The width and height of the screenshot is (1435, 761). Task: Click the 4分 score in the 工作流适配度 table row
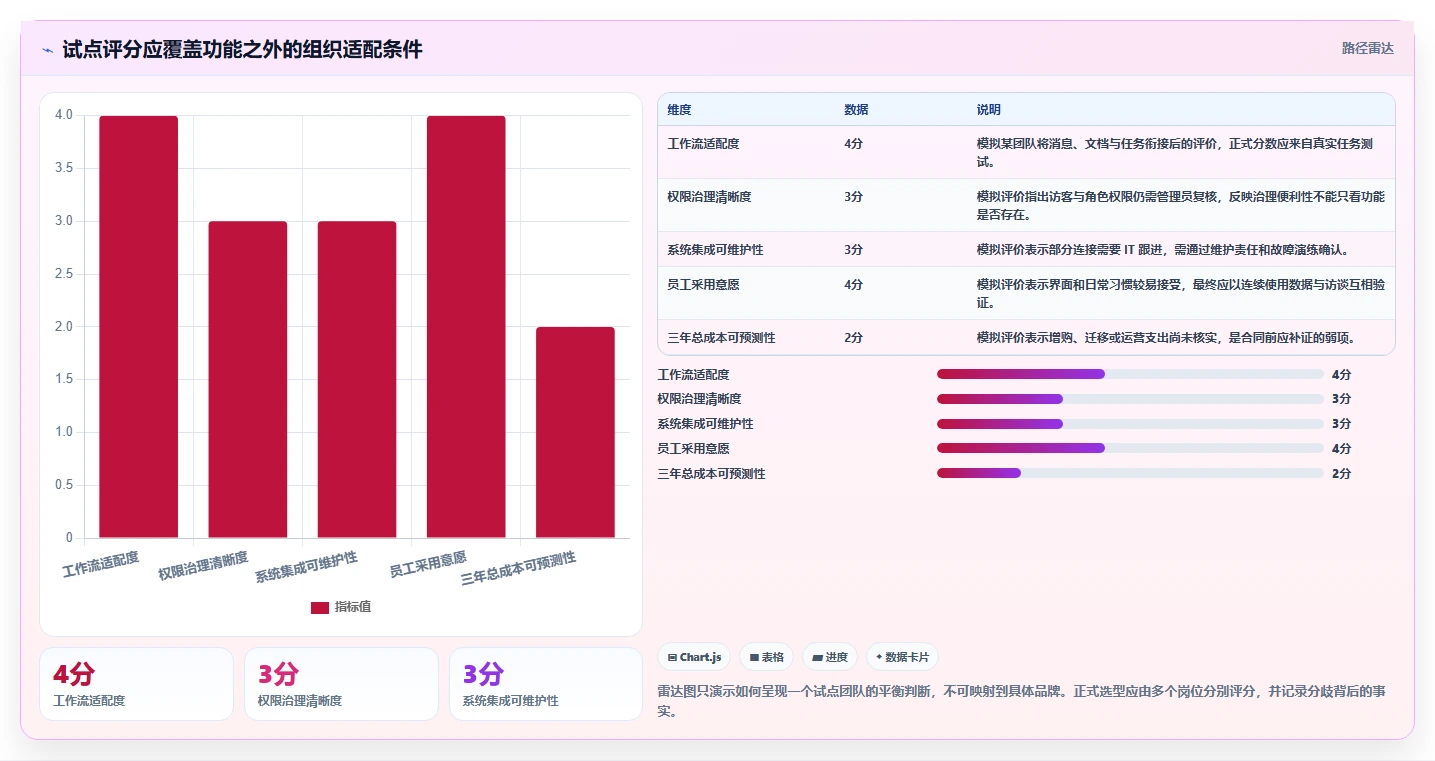click(854, 144)
